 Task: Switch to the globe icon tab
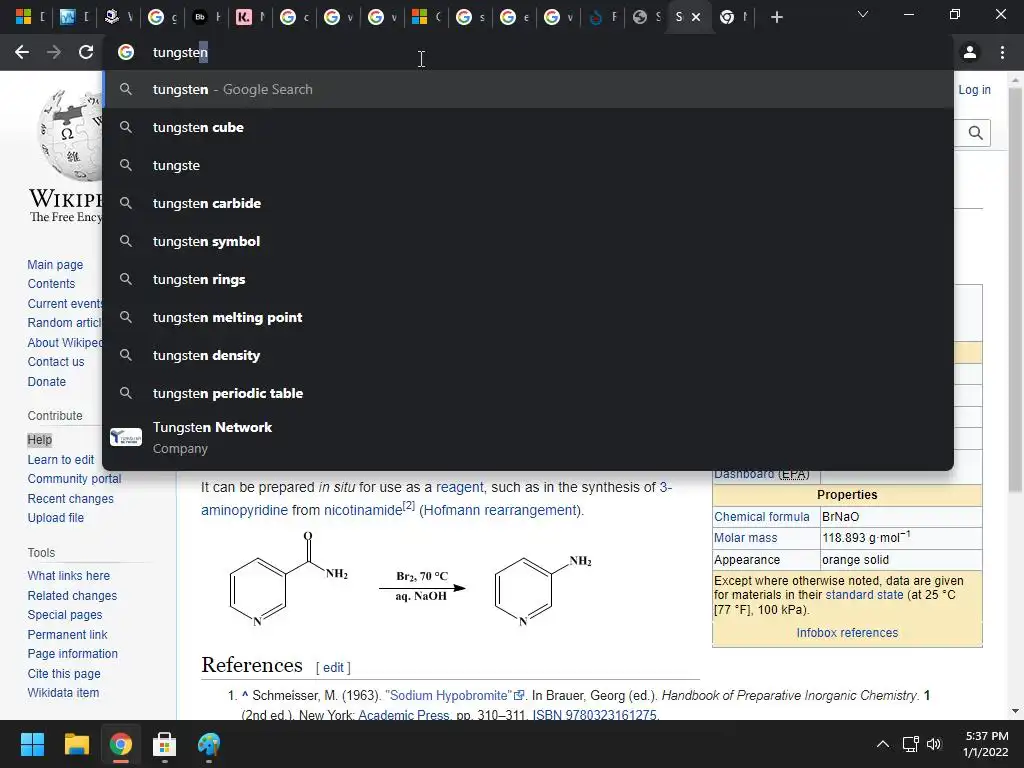pyautogui.click(x=640, y=18)
